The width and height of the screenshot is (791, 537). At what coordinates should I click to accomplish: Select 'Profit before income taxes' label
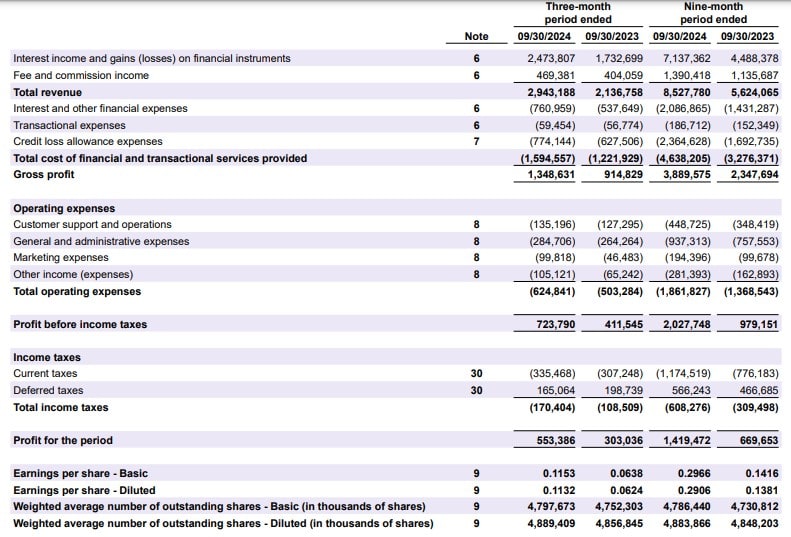click(x=80, y=325)
